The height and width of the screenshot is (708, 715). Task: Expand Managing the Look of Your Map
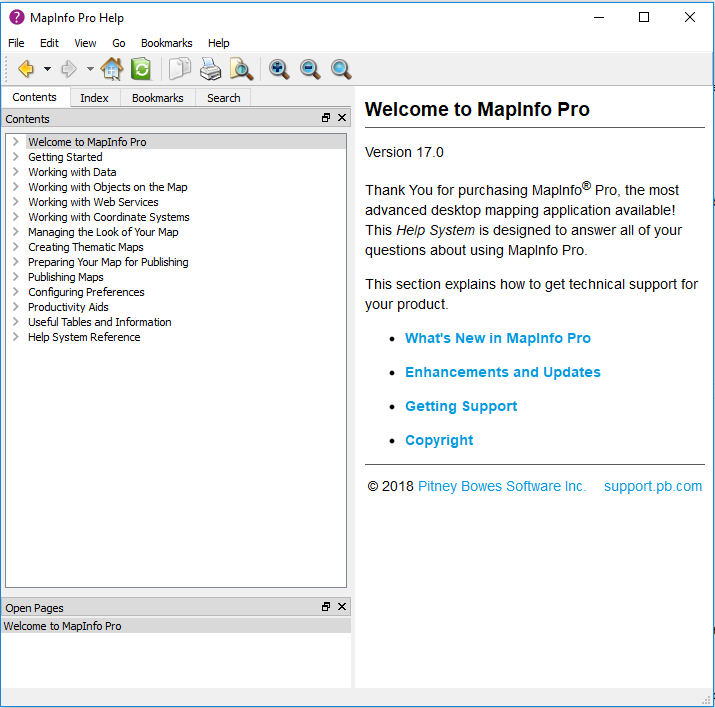coord(16,232)
